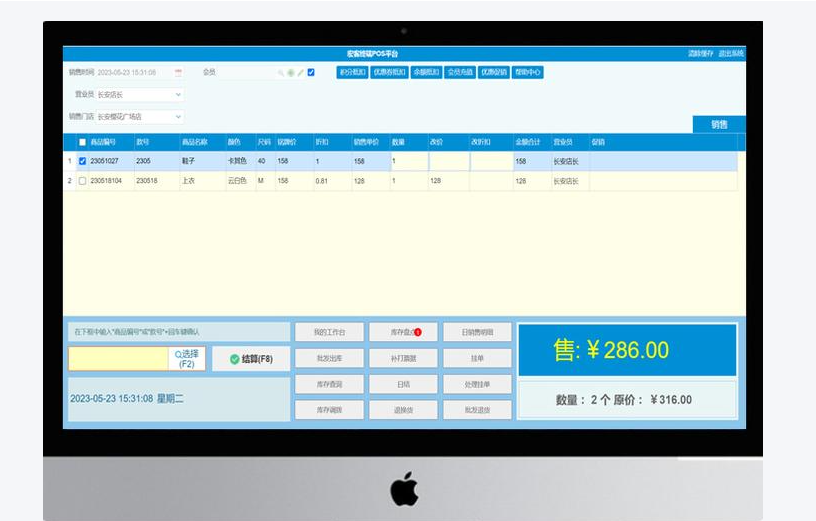This screenshot has width=816, height=521.
Task: Click the 数量 2 个 原价 ¥316.00 summary
Action: 627,400
